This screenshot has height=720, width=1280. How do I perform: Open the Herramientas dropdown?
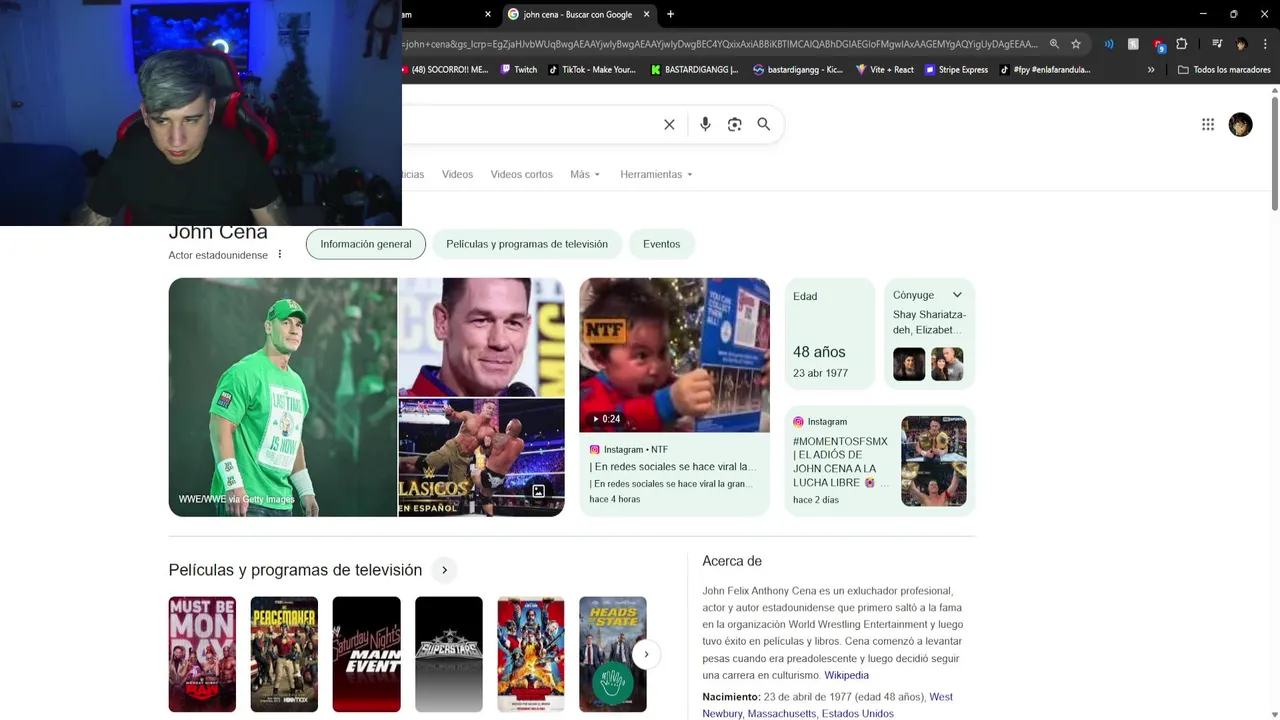[x=656, y=174]
